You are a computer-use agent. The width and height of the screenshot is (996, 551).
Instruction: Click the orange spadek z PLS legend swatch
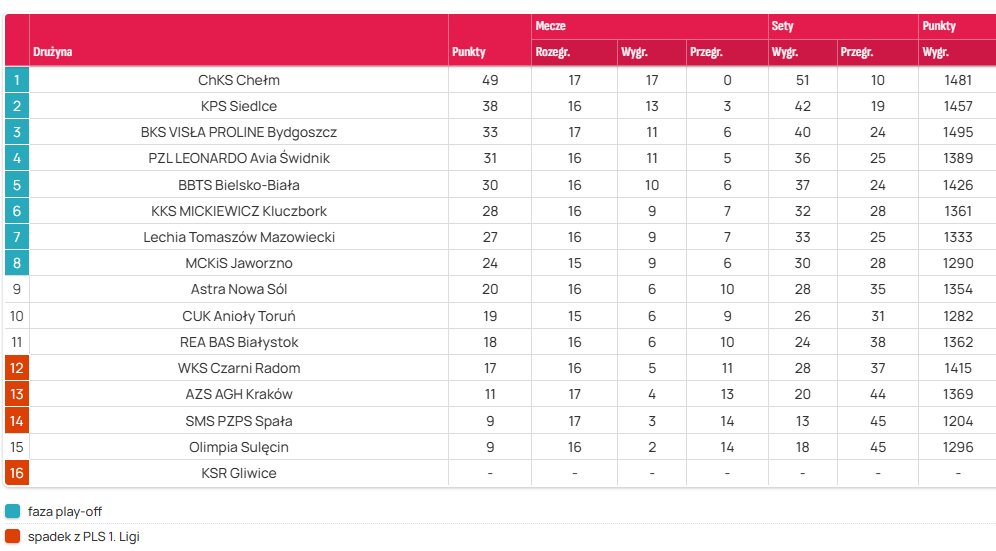13,536
